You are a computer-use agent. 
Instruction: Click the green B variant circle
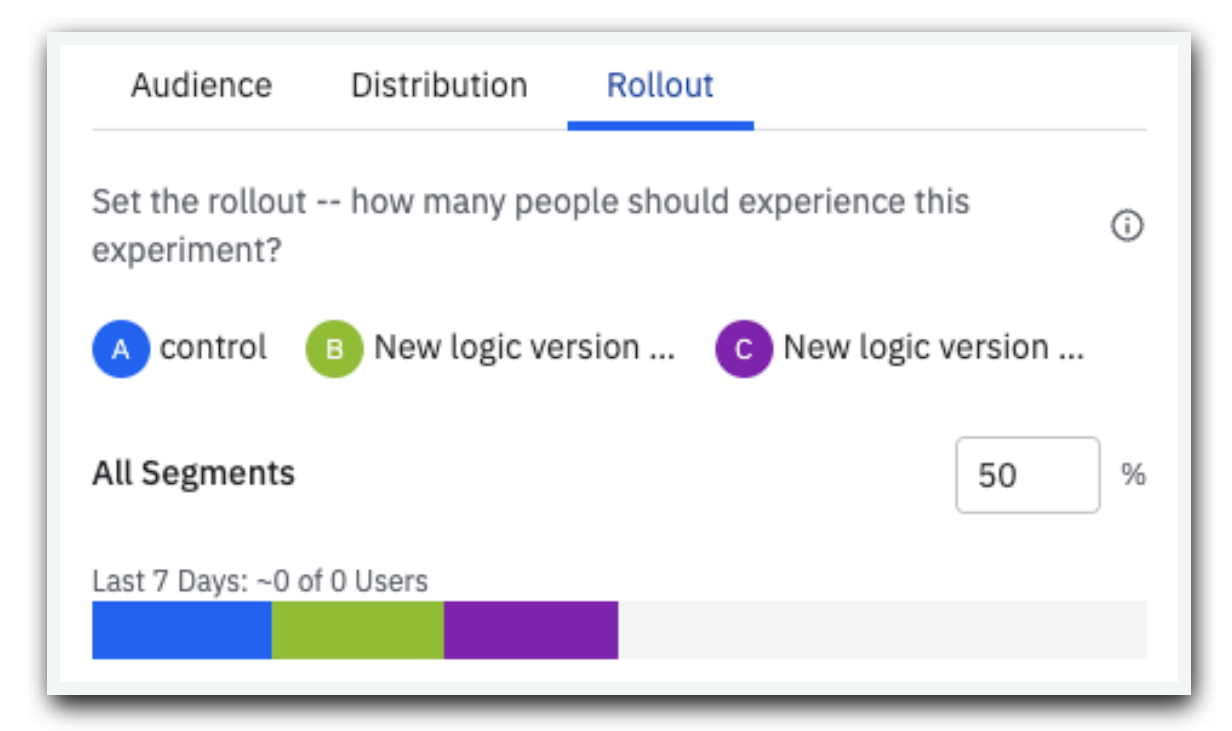334,349
